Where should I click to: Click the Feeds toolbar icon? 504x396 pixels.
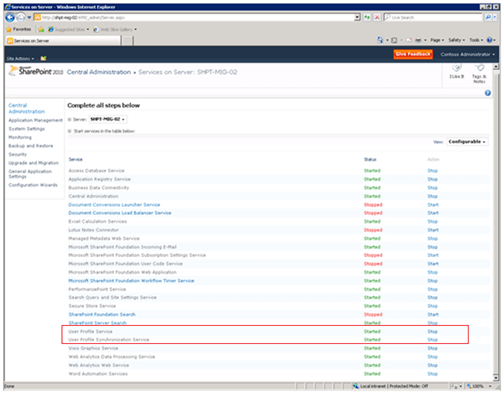pyautogui.click(x=394, y=40)
